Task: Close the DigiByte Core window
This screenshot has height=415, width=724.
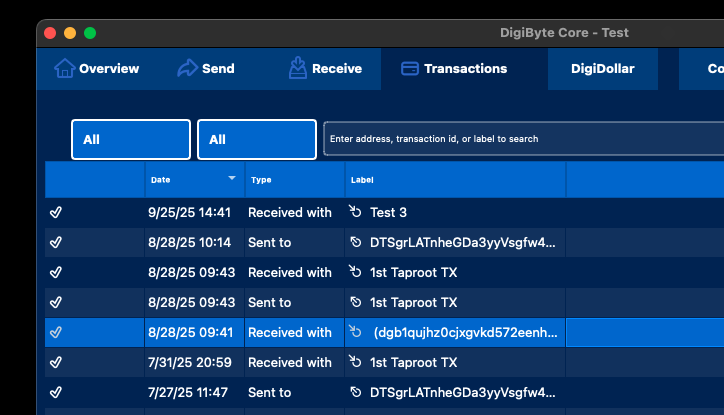Action: (50, 33)
